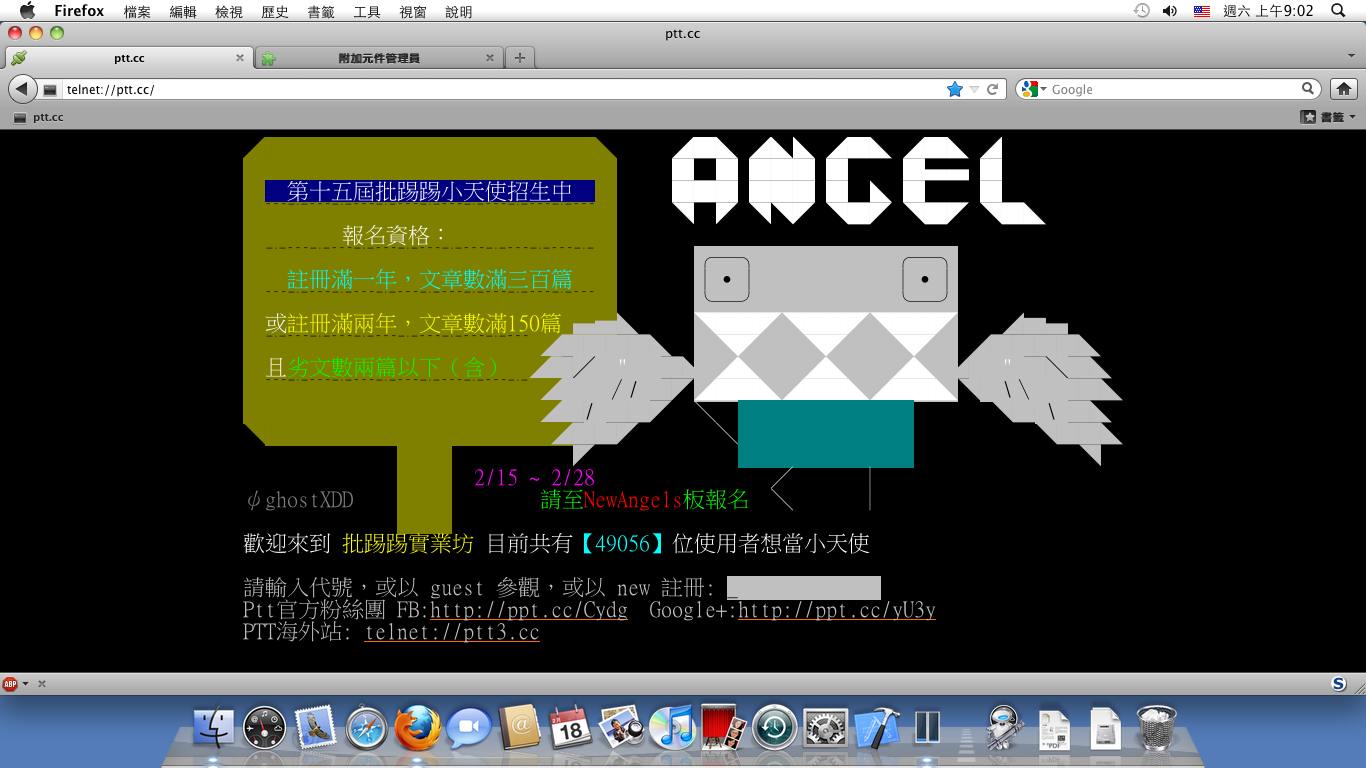Launch Photo Booth from the Dock
The width and height of the screenshot is (1366, 768).
pyautogui.click(x=724, y=727)
